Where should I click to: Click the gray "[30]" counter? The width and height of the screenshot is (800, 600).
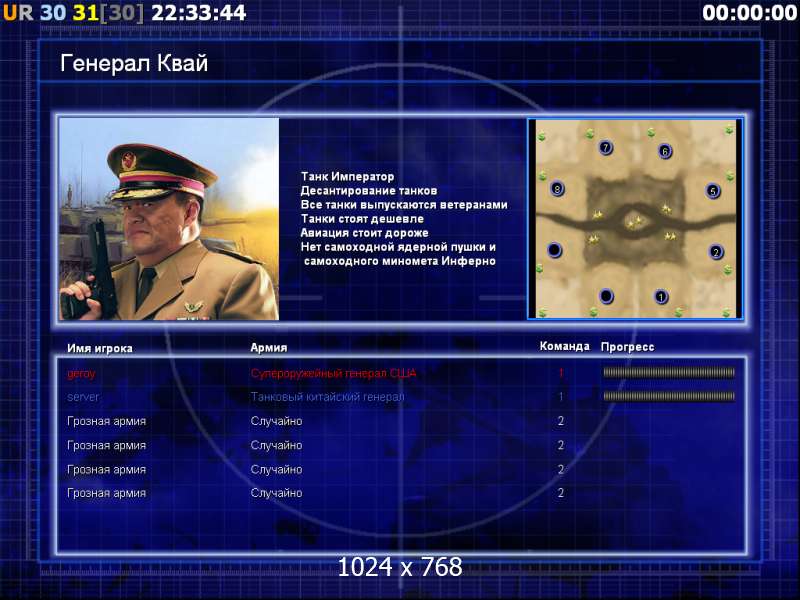pos(122,13)
